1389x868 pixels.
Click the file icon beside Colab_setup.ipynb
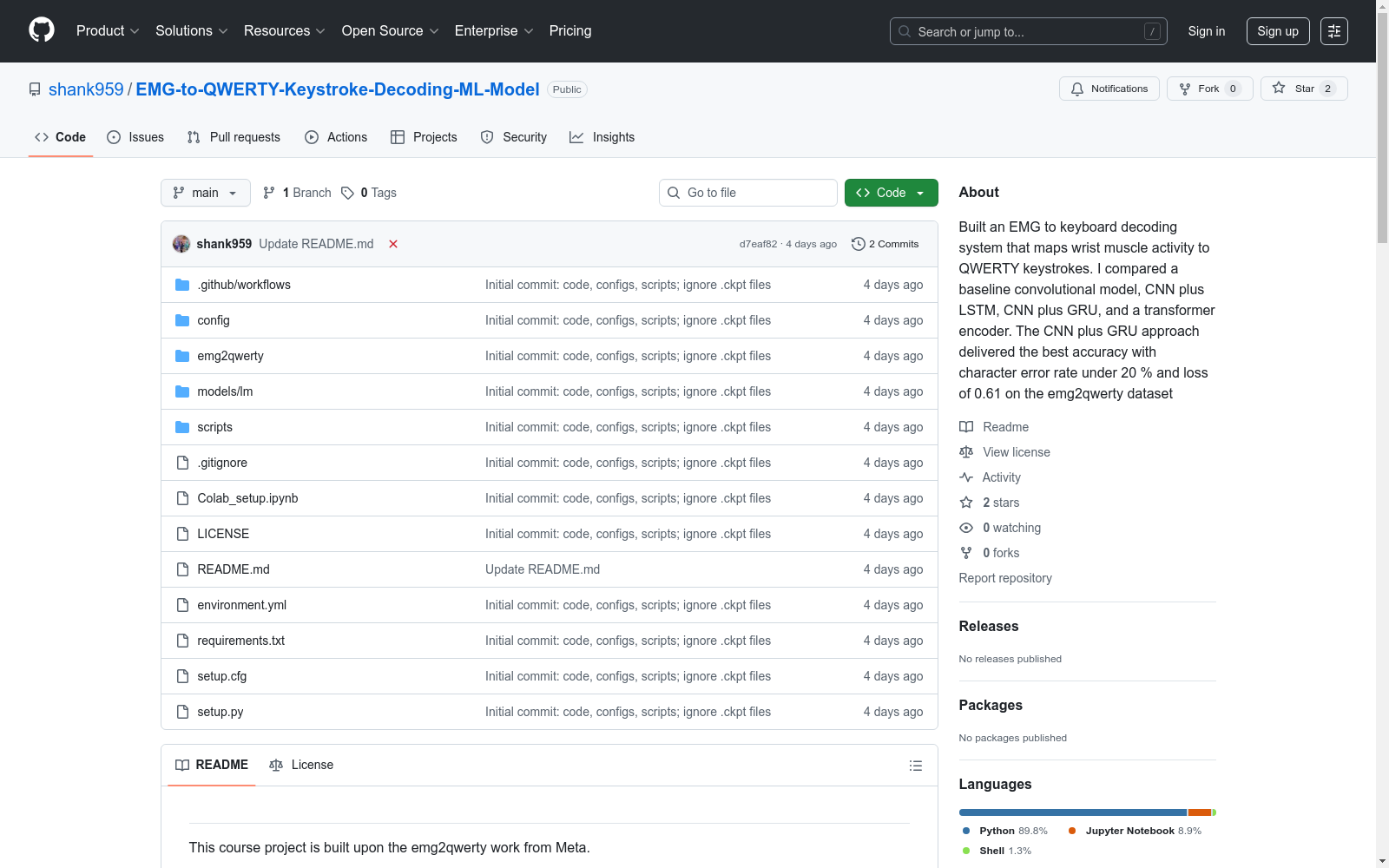(182, 498)
